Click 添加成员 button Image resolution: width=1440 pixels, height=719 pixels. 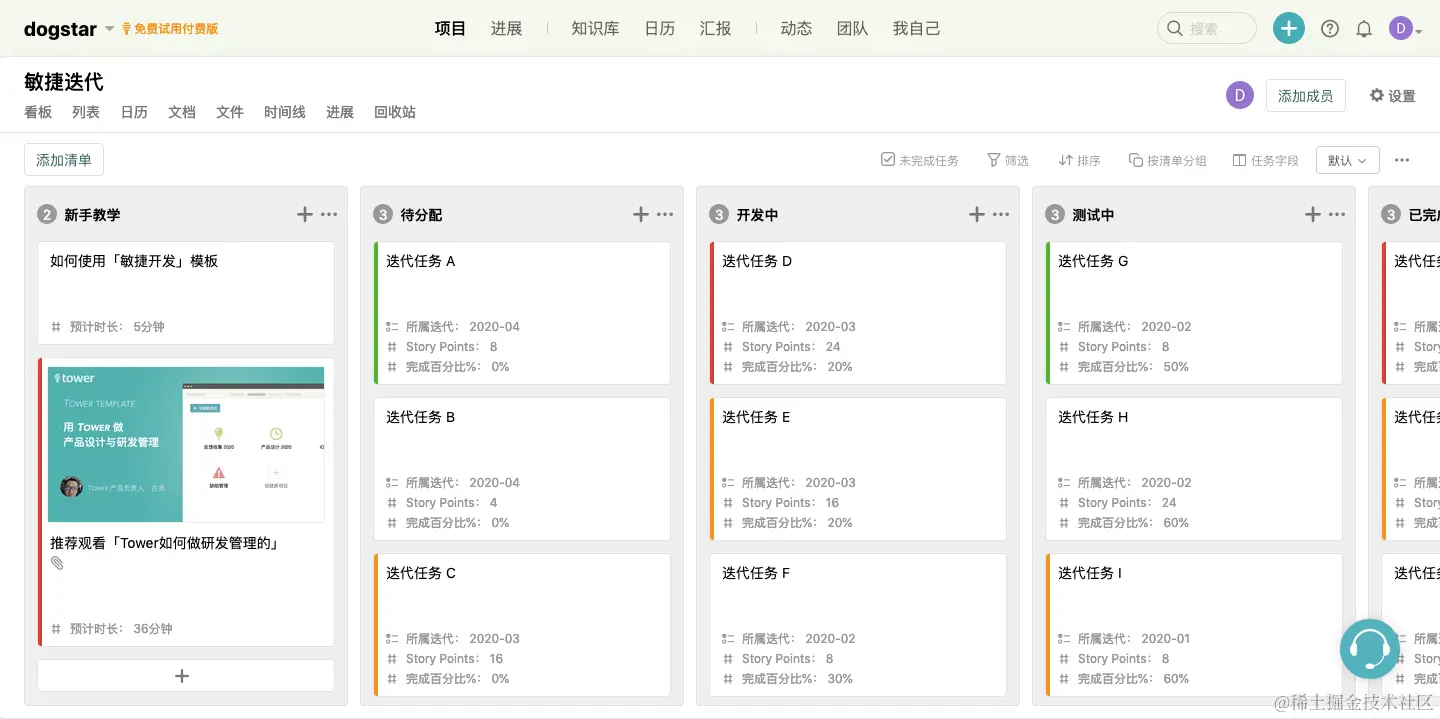click(1306, 95)
